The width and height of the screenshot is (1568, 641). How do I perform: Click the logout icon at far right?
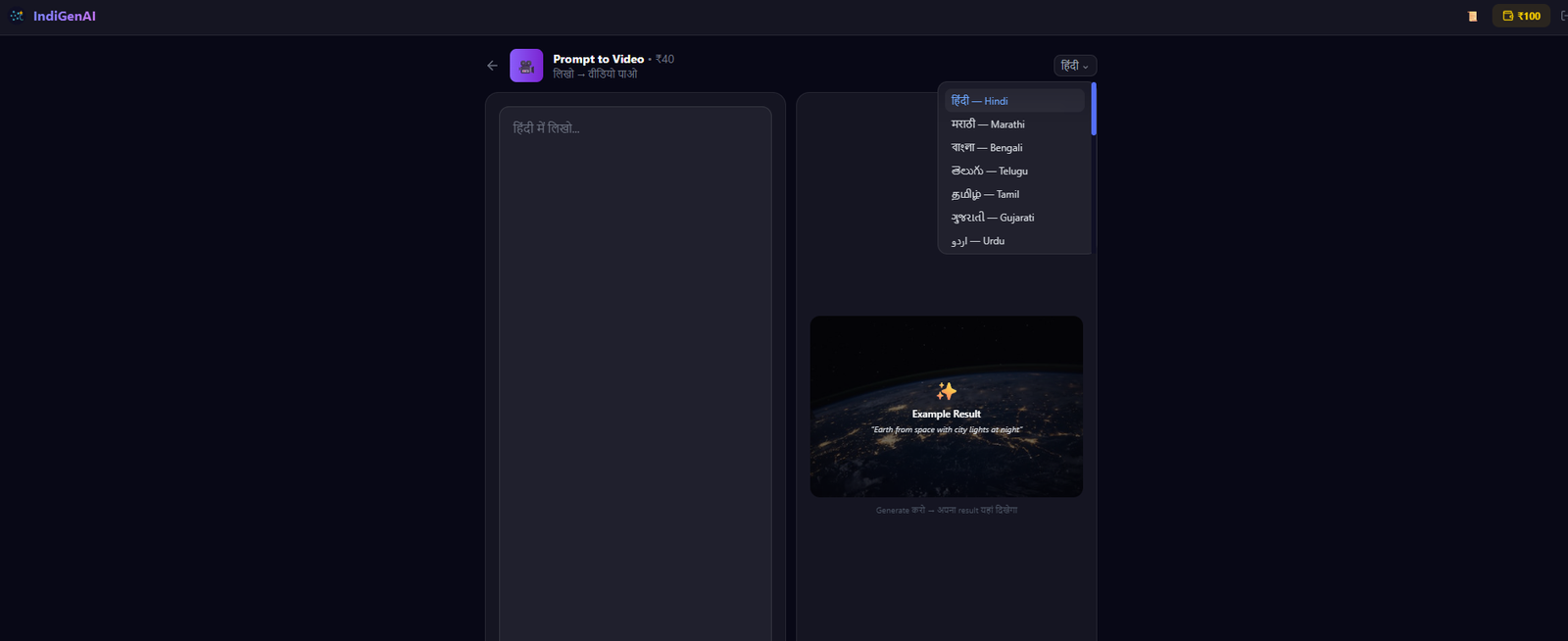pos(1564,16)
